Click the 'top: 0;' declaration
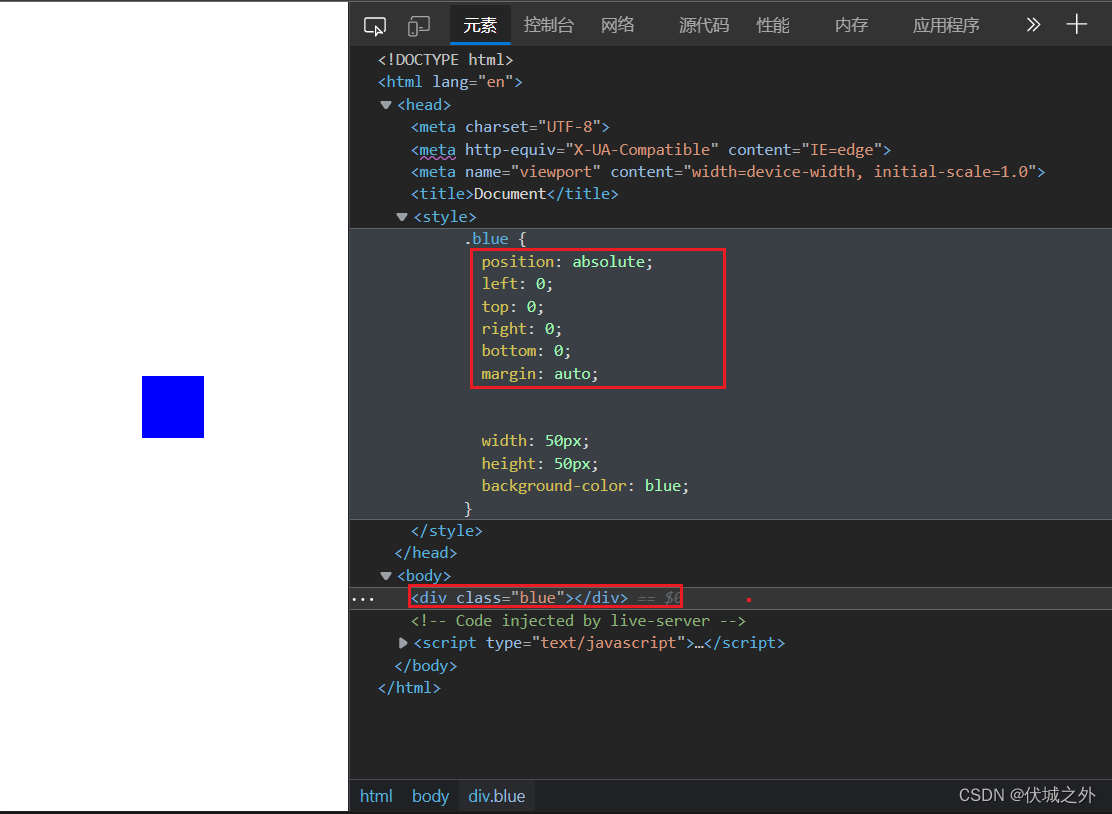 pos(513,307)
